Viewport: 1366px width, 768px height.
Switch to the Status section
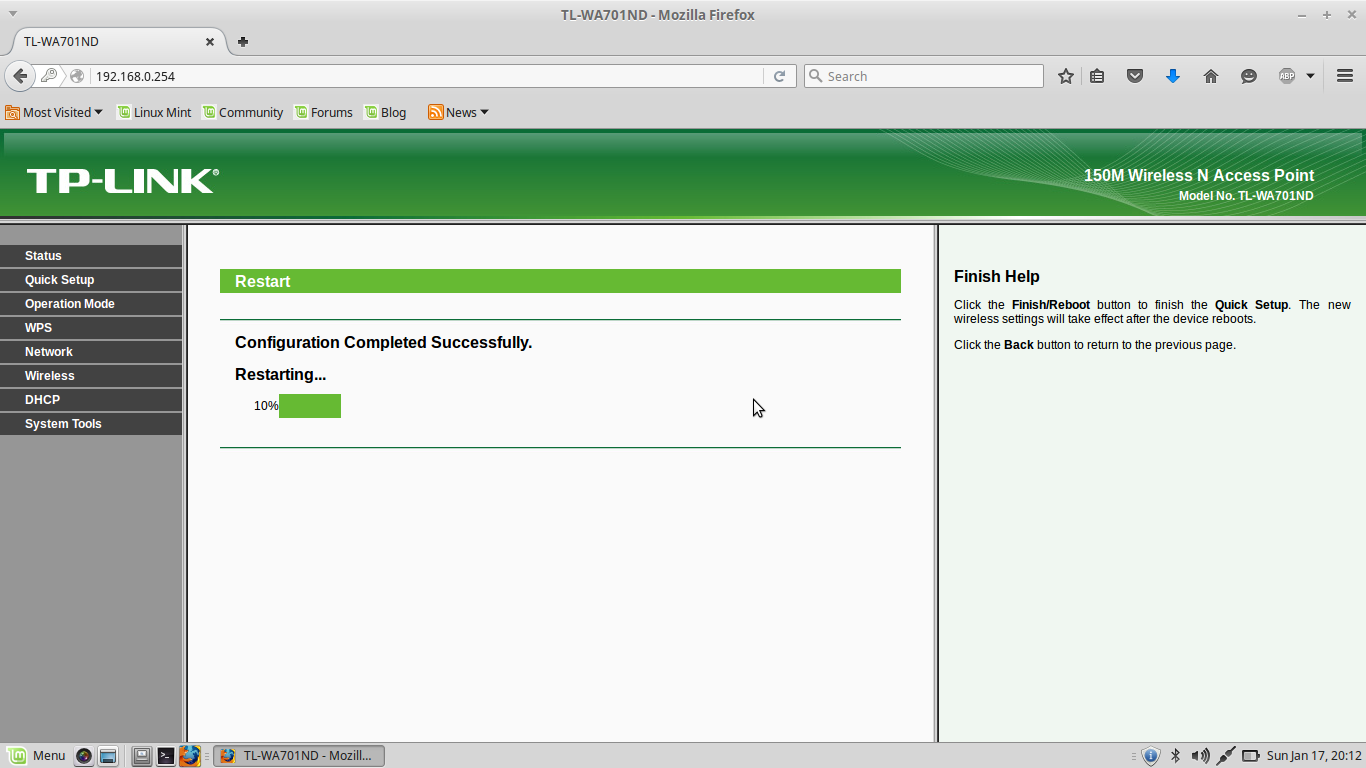pos(43,255)
